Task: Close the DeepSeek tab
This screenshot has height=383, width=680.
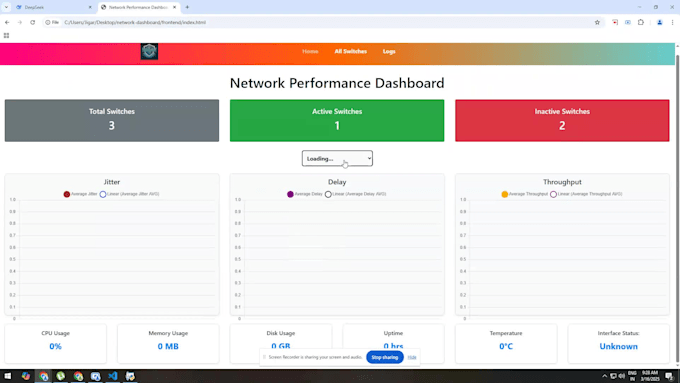Action: 90,7
